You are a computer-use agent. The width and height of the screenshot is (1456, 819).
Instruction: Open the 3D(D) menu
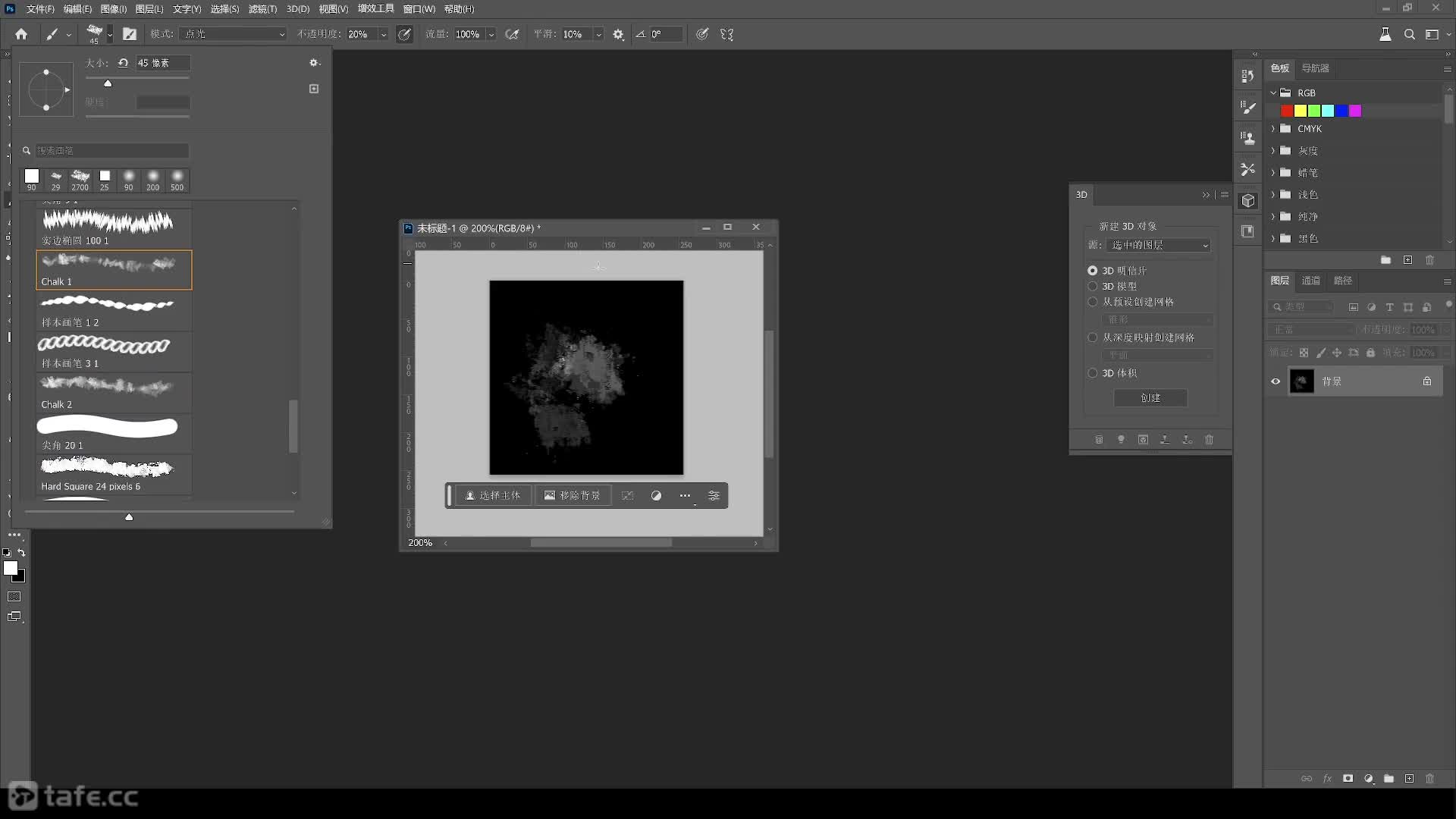pos(298,9)
